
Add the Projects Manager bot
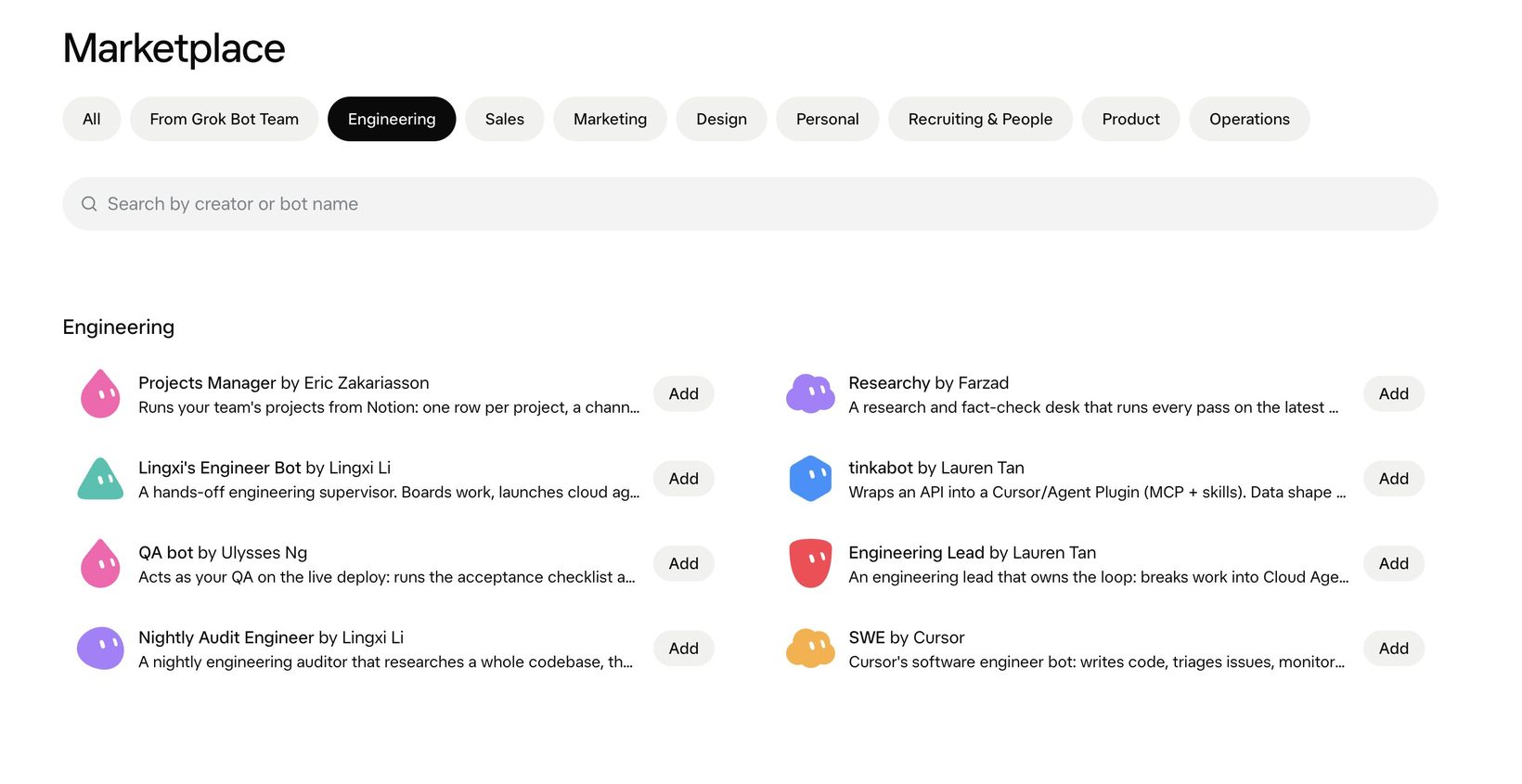(684, 393)
